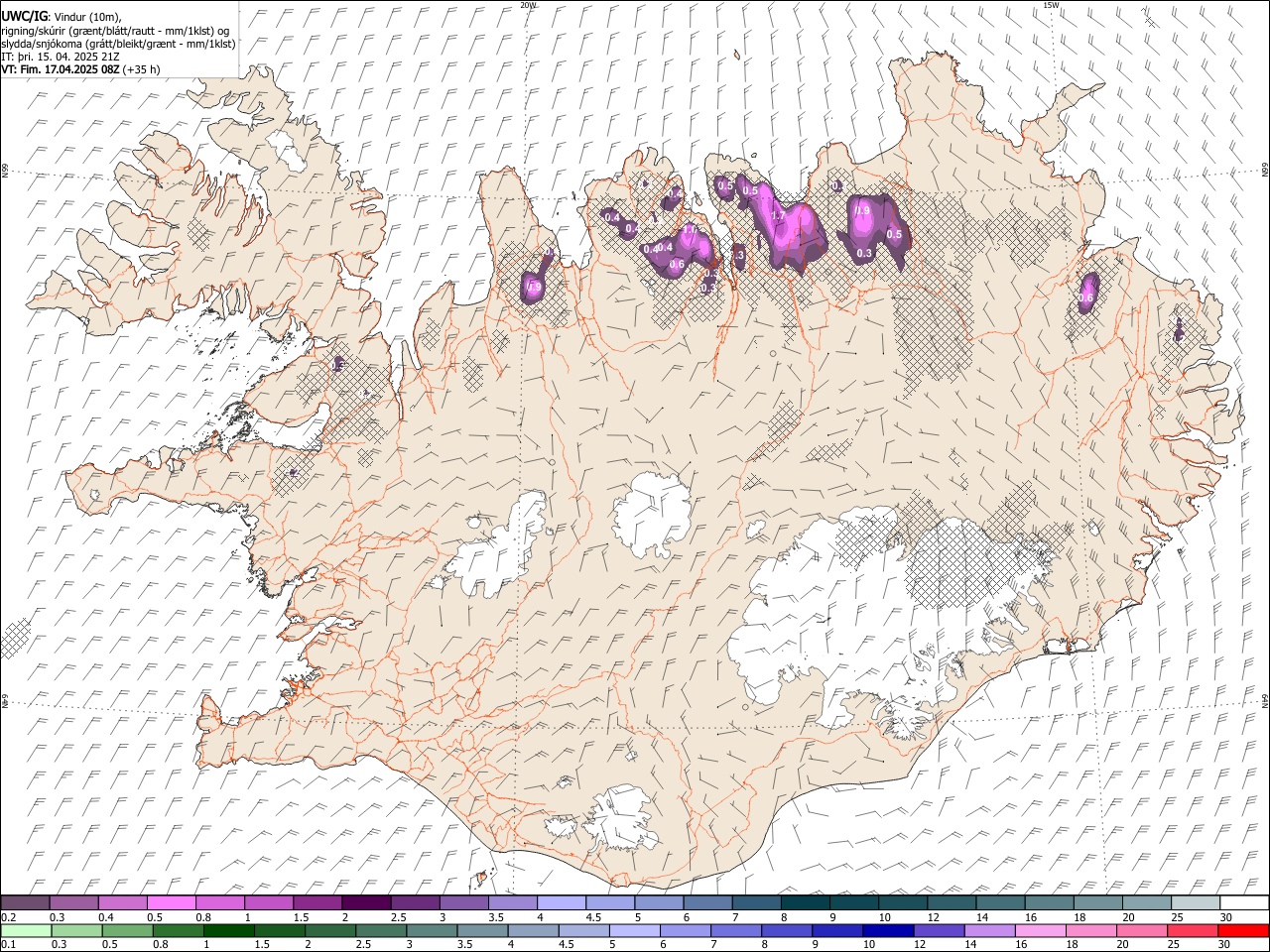1270x952 pixels.
Task: Click the 12 violet swatch in lower row
Action: coord(939,930)
